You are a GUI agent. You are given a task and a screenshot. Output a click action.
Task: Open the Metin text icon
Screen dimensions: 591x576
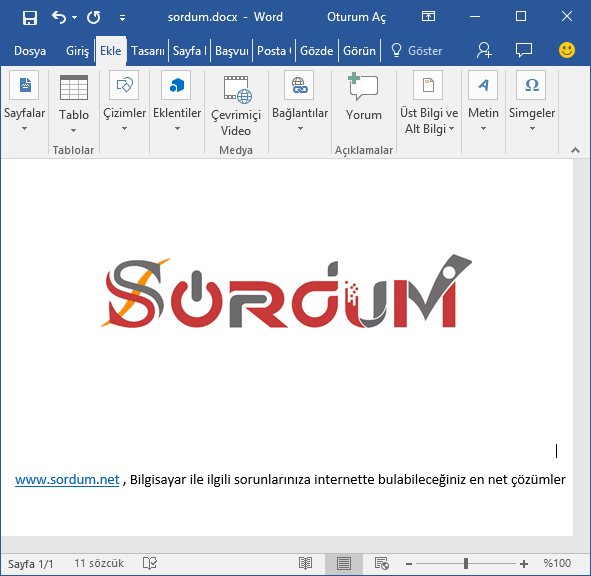coord(483,85)
